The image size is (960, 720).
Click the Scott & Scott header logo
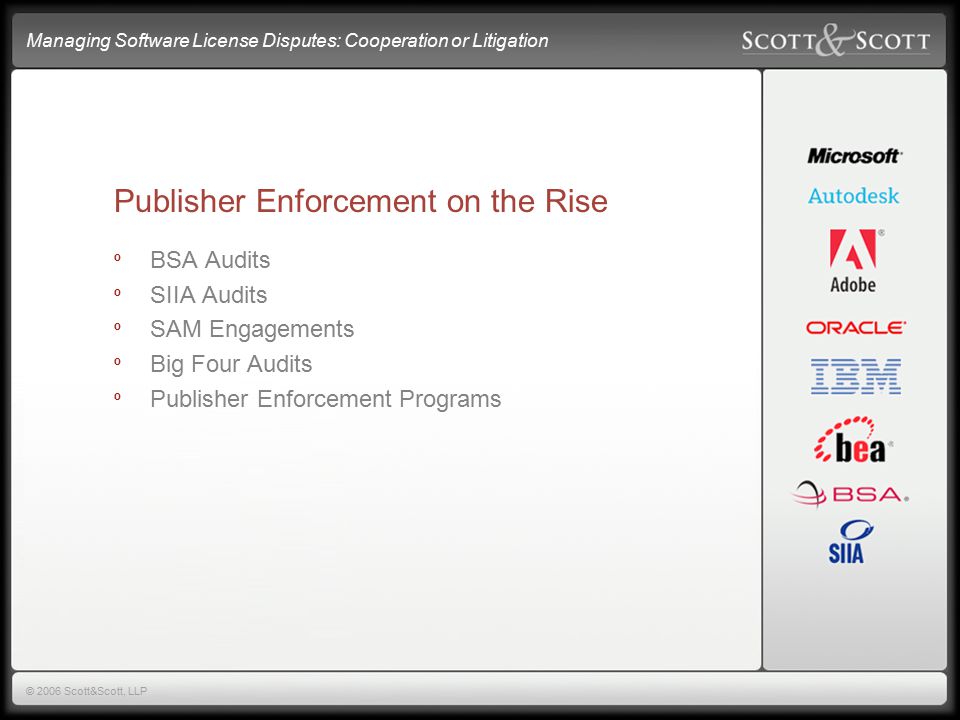[x=836, y=40]
